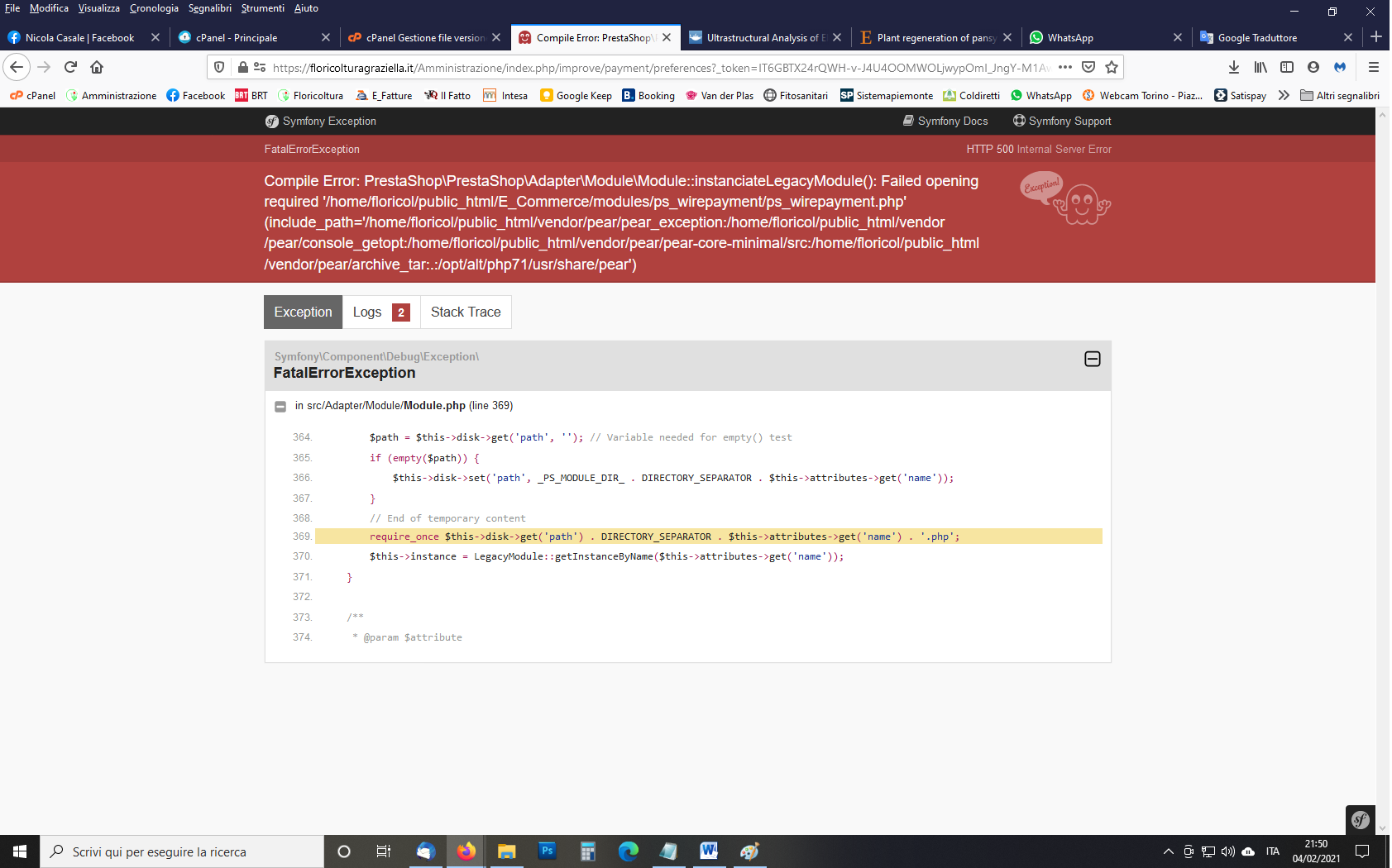Open the Logs tab
Image resolution: width=1392 pixels, height=868 pixels.
tap(381, 312)
